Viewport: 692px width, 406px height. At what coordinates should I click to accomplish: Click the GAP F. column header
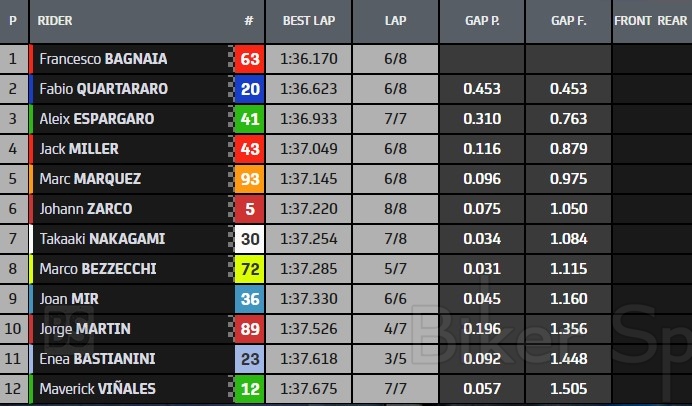pyautogui.click(x=569, y=20)
